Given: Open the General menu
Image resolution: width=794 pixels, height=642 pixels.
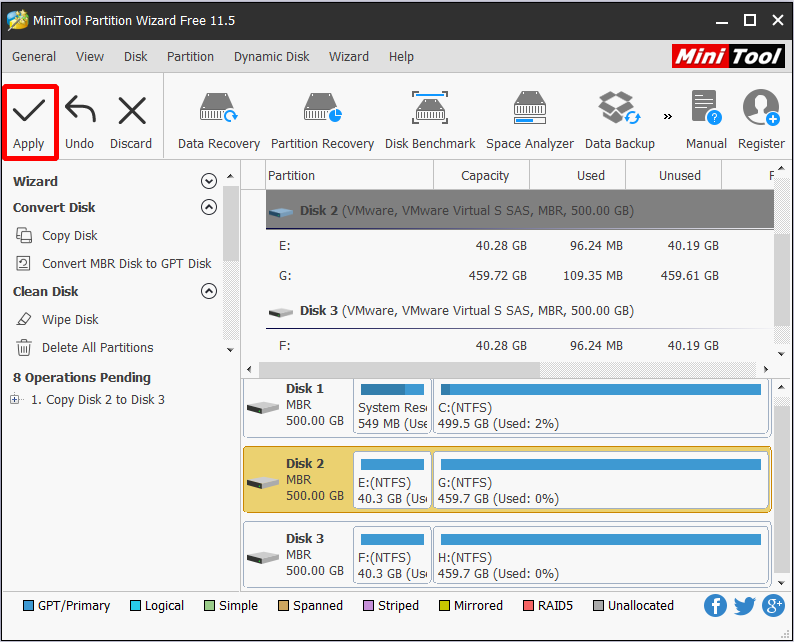Looking at the screenshot, I should [34, 57].
